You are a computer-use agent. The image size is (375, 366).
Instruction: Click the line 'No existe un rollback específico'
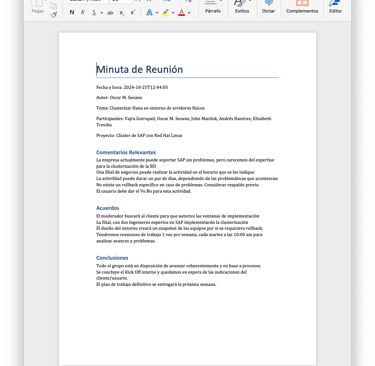178,185
